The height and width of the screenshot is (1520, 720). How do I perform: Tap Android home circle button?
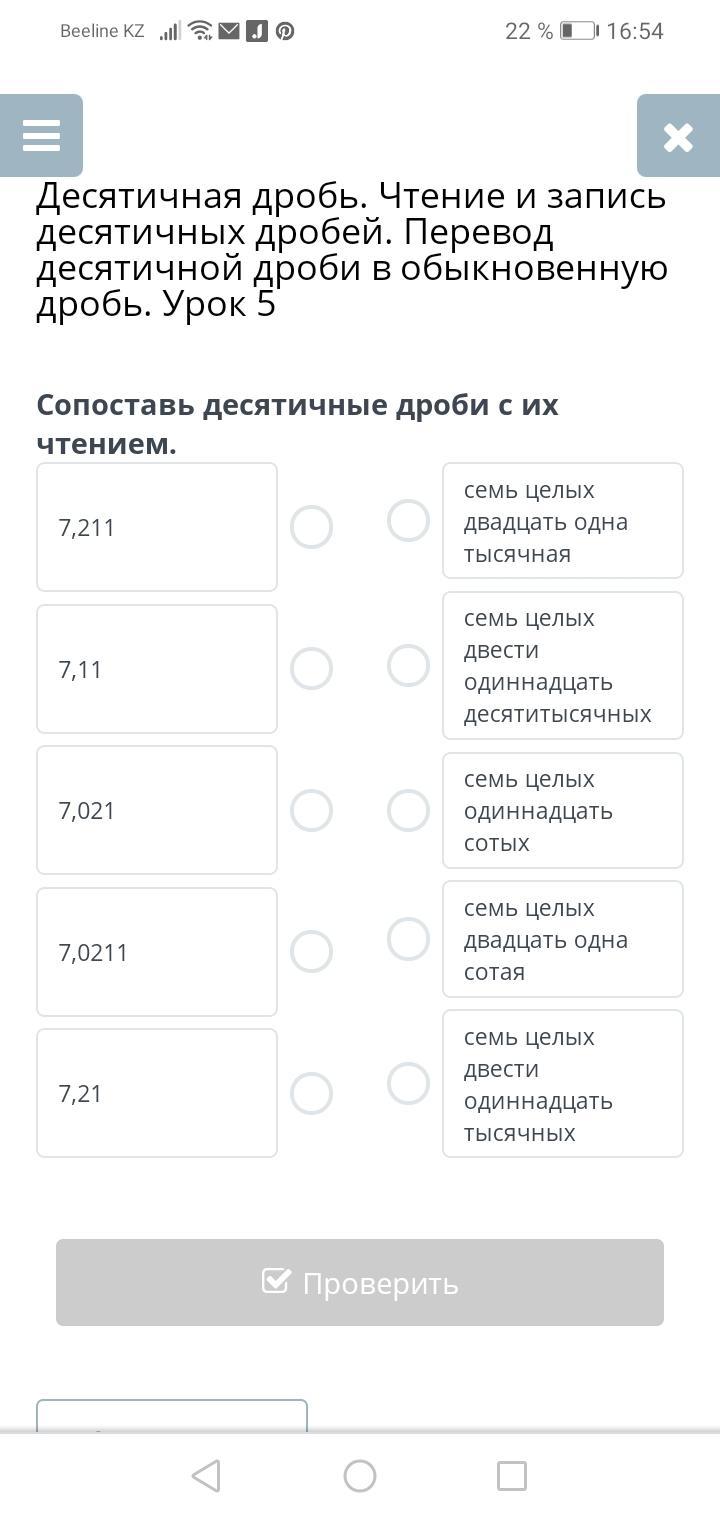click(x=360, y=1476)
